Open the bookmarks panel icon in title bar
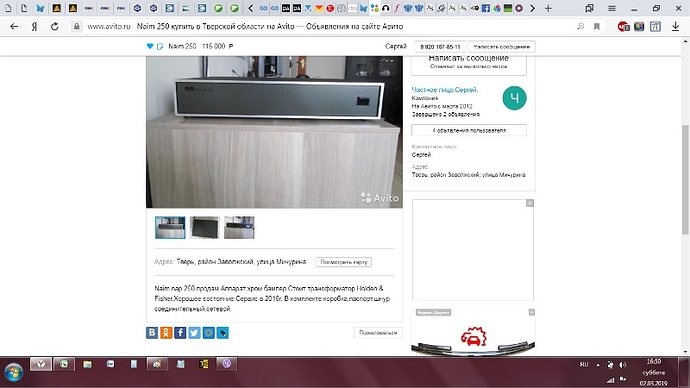This screenshot has width=690, height=388. pyautogui.click(x=589, y=8)
